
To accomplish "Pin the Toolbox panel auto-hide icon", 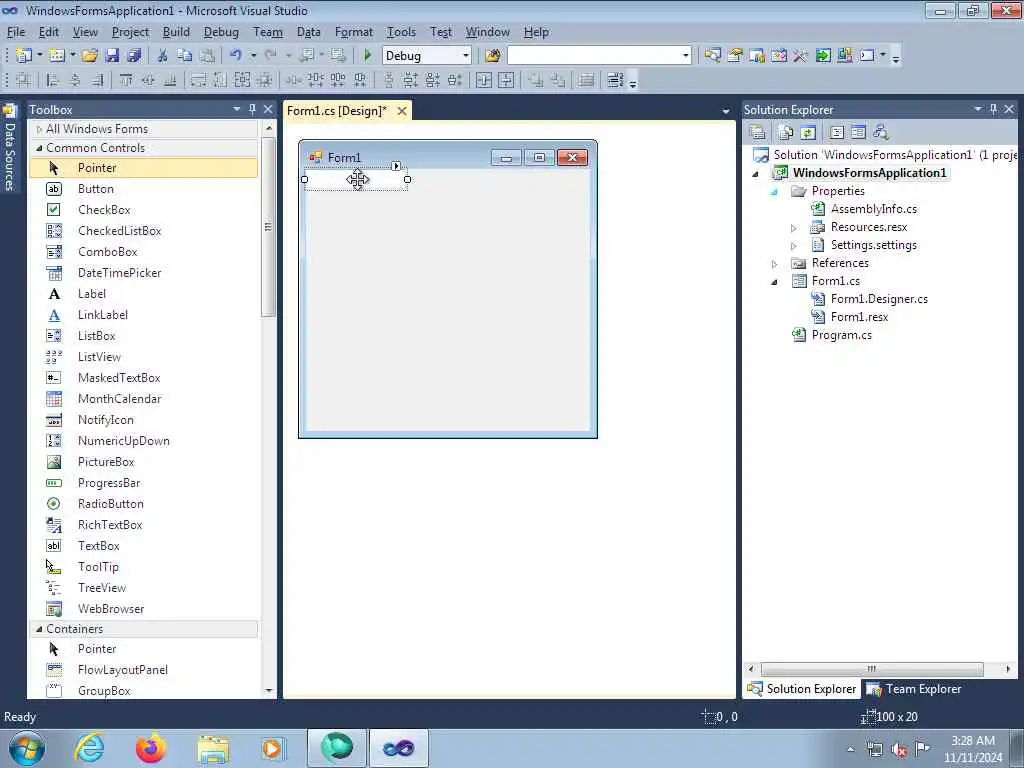I will tap(252, 109).
